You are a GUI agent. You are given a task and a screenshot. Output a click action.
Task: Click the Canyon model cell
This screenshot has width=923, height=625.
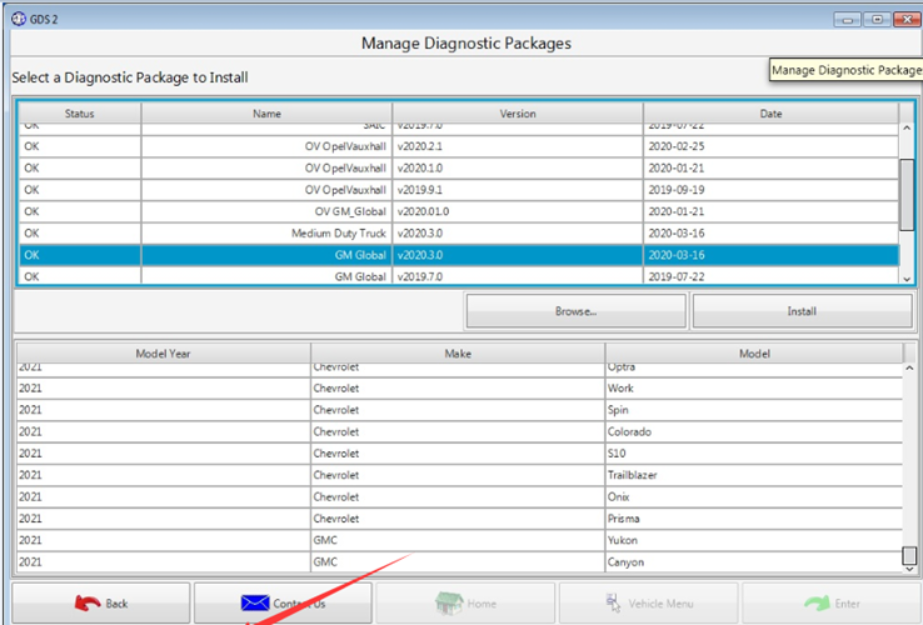754,563
